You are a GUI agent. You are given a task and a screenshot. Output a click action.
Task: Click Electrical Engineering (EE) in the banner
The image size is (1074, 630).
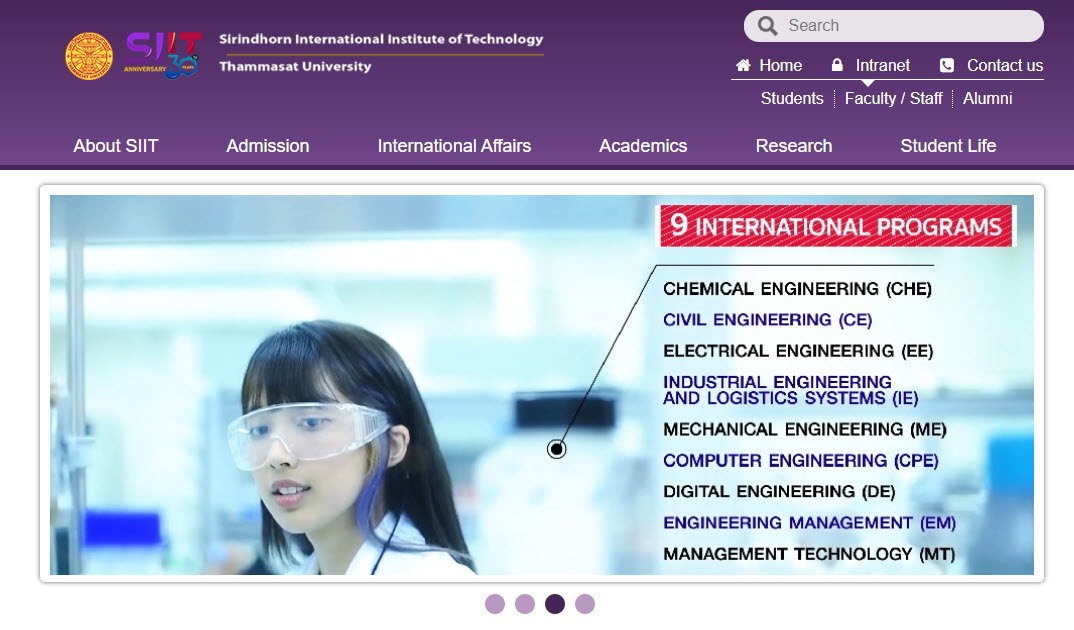click(x=798, y=351)
